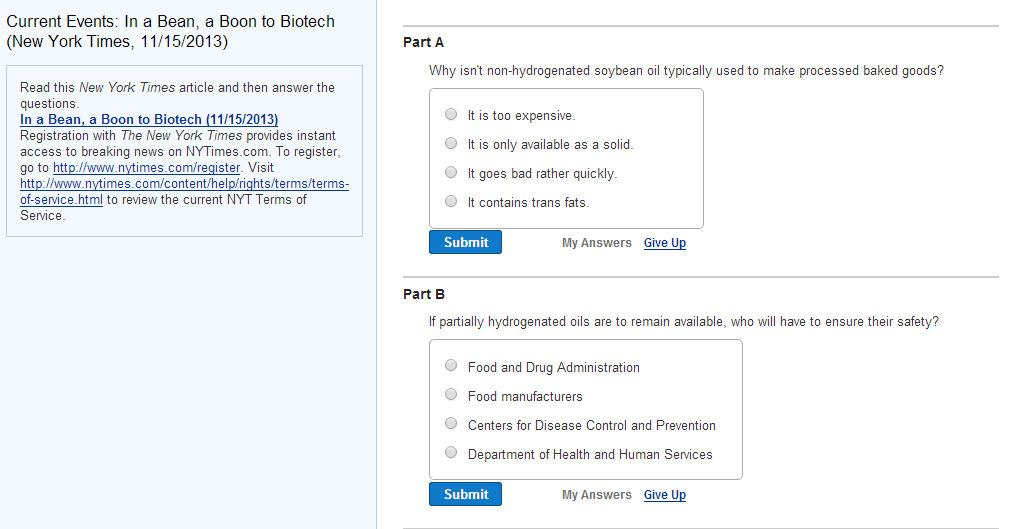Screen dimensions: 1024x529
Task: Select "It is too expensive" radio button
Action: click(x=451, y=115)
